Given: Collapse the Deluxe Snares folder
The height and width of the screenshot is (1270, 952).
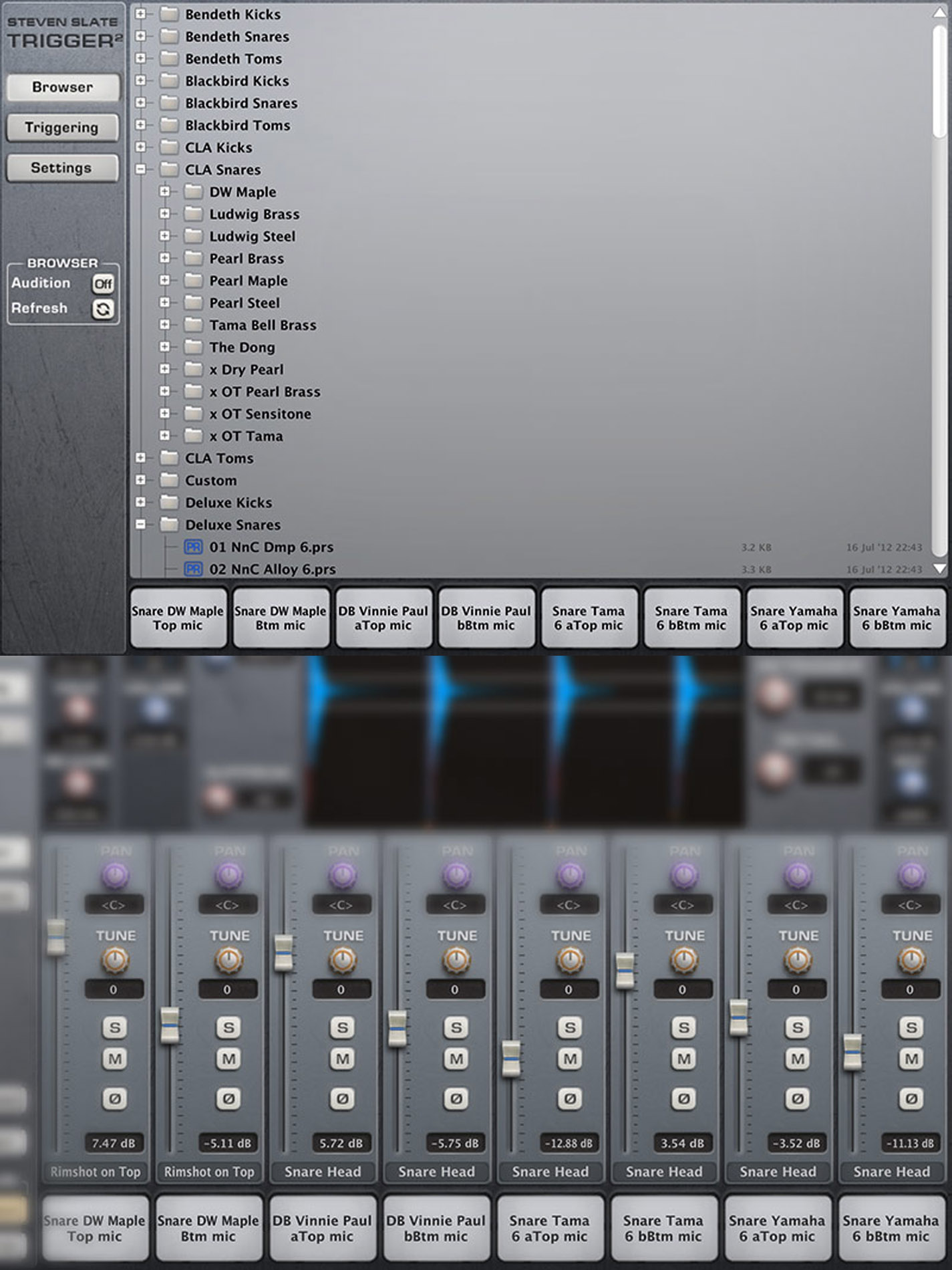Looking at the screenshot, I should click(140, 525).
